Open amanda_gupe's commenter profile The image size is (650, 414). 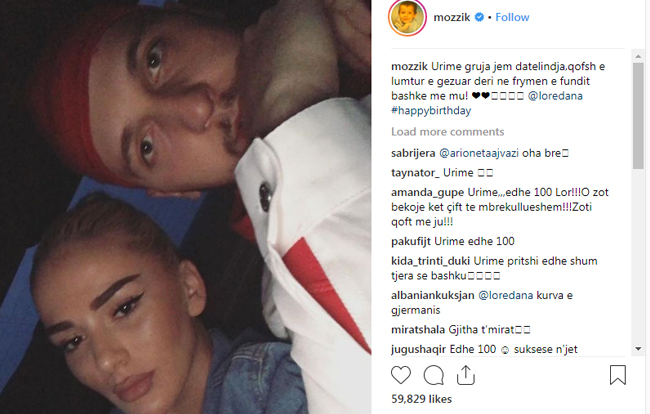click(x=427, y=192)
